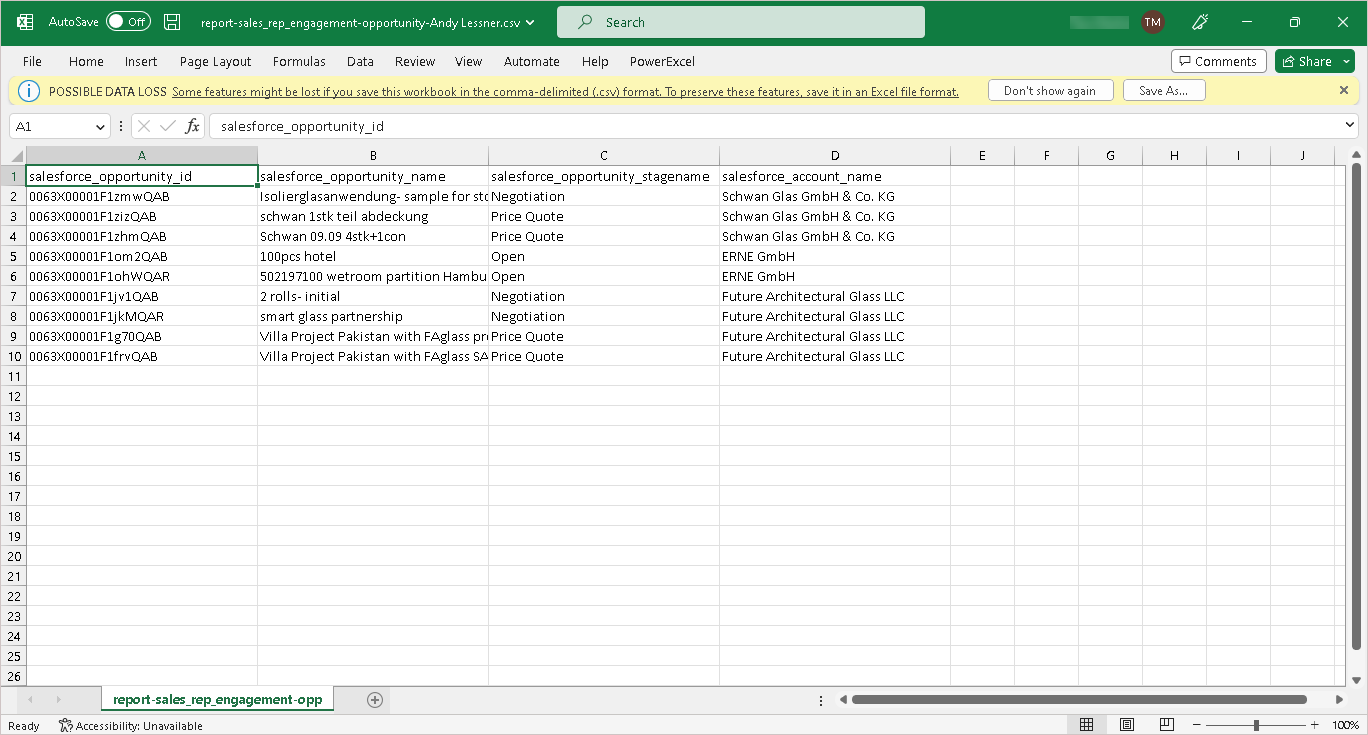The image size is (1368, 735).
Task: Click next sheet navigation arrow
Action: click(x=58, y=700)
